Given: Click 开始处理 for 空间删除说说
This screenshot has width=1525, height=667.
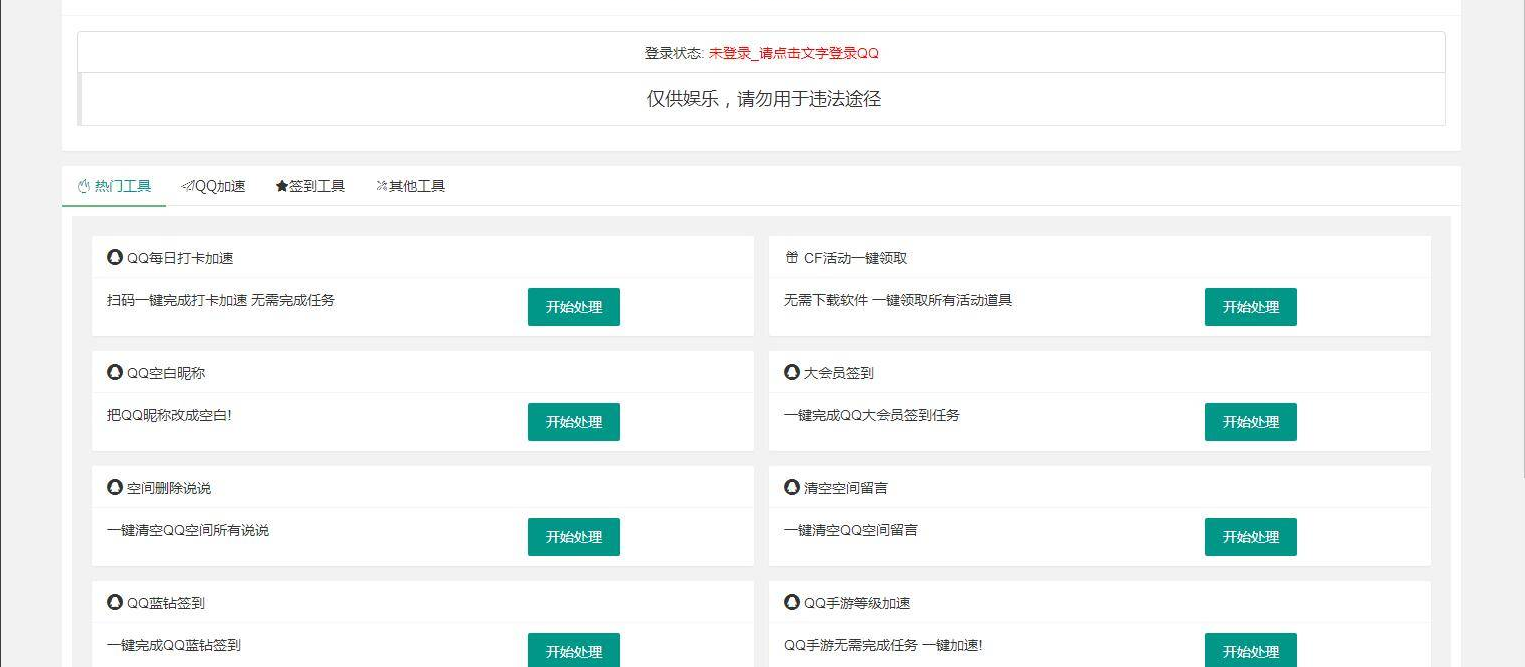Looking at the screenshot, I should [x=573, y=537].
